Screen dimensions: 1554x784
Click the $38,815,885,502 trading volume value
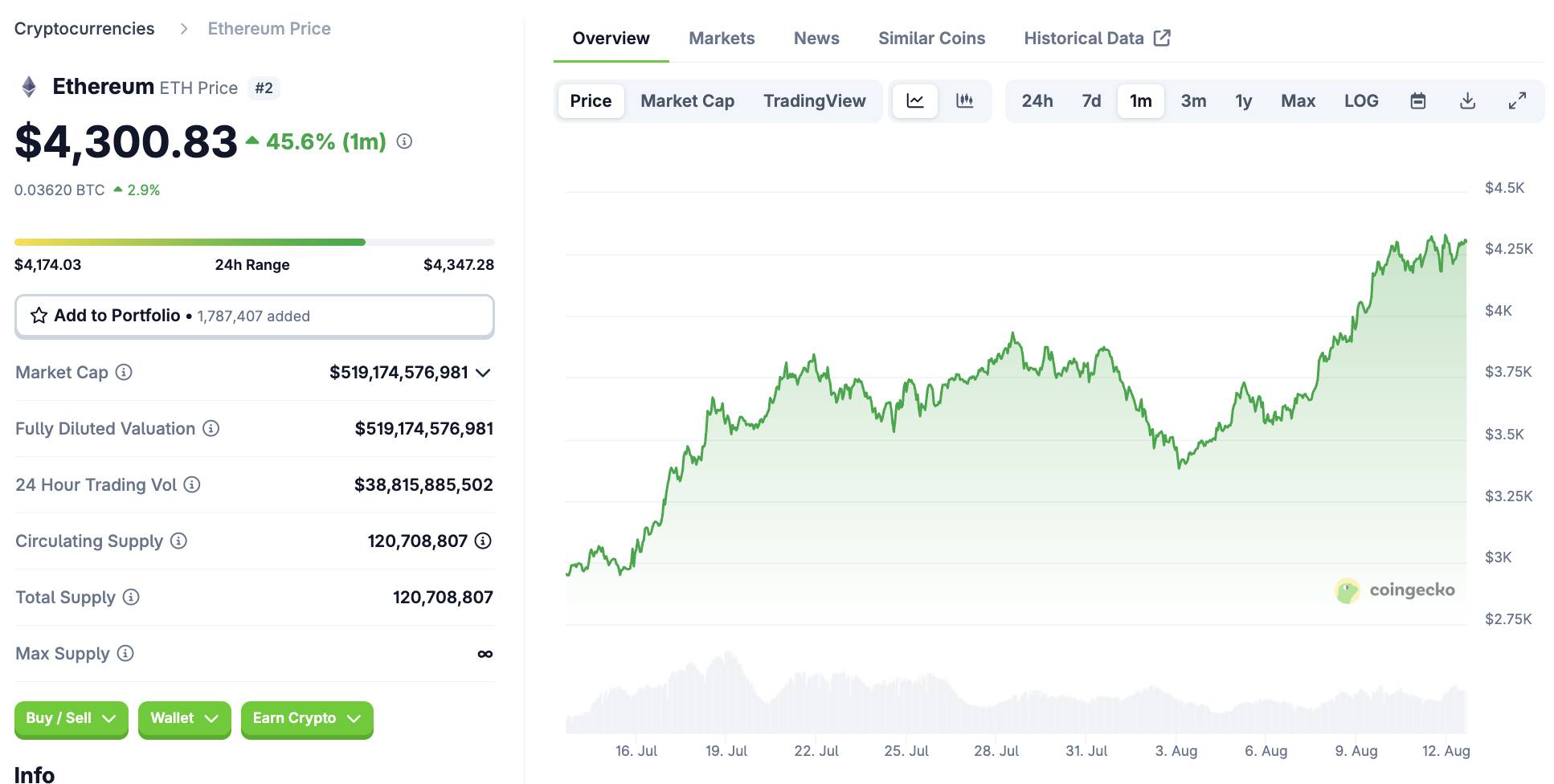click(x=423, y=484)
